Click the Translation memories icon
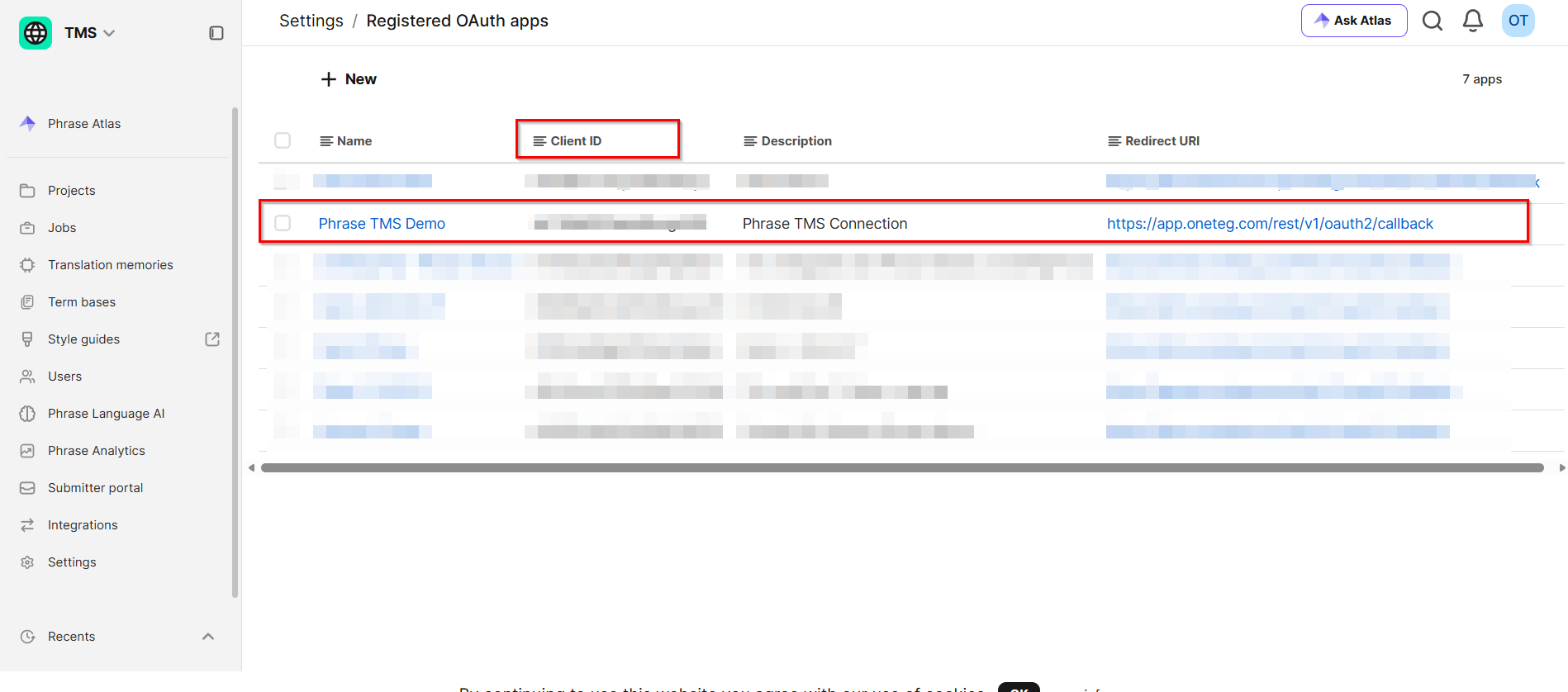 [x=27, y=265]
